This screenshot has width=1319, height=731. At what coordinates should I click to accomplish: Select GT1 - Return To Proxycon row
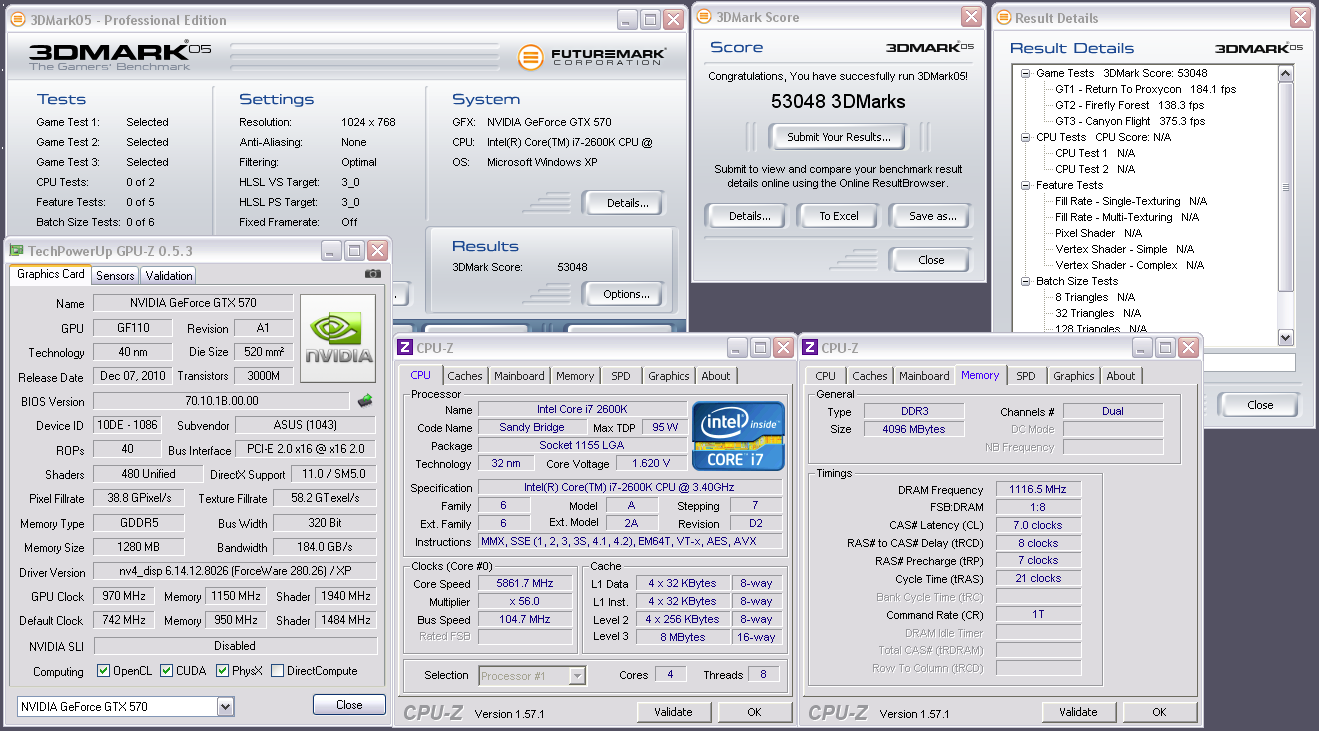(x=1145, y=89)
